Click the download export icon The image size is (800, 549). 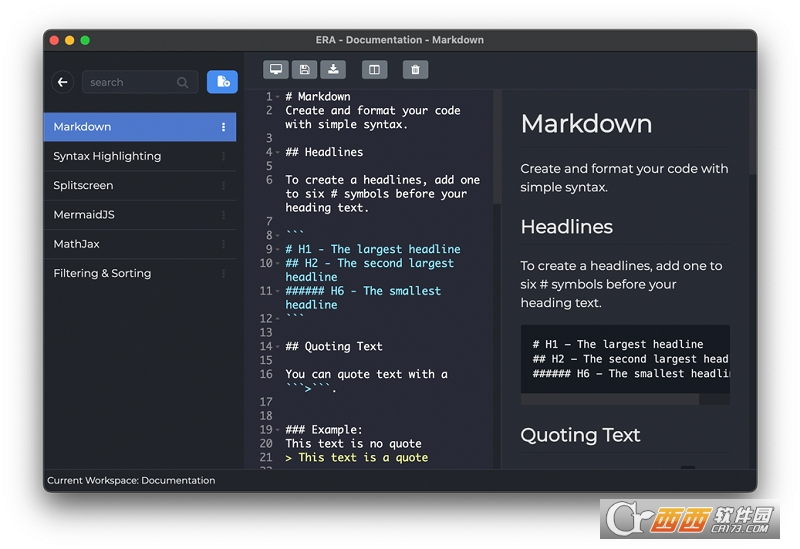333,69
